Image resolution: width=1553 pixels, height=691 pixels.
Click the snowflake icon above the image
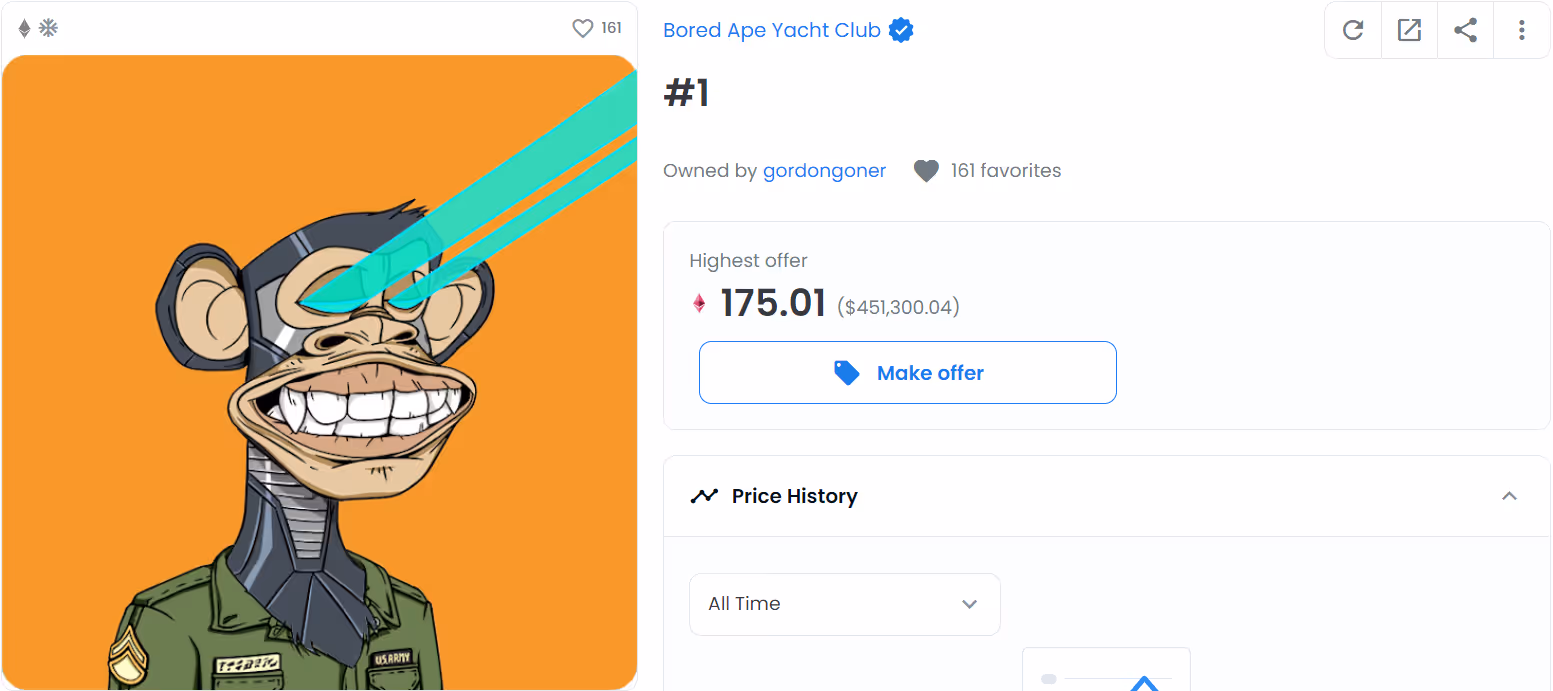pyautogui.click(x=48, y=28)
